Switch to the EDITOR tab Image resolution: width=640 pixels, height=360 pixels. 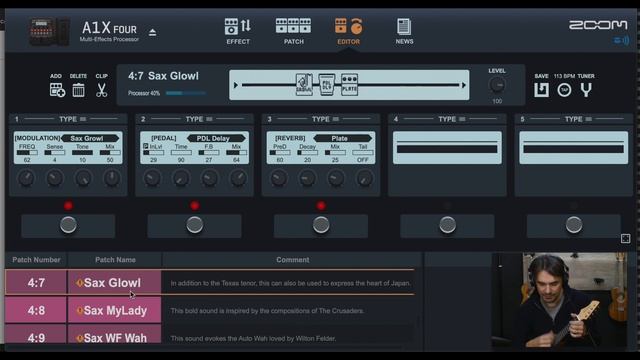[349, 31]
